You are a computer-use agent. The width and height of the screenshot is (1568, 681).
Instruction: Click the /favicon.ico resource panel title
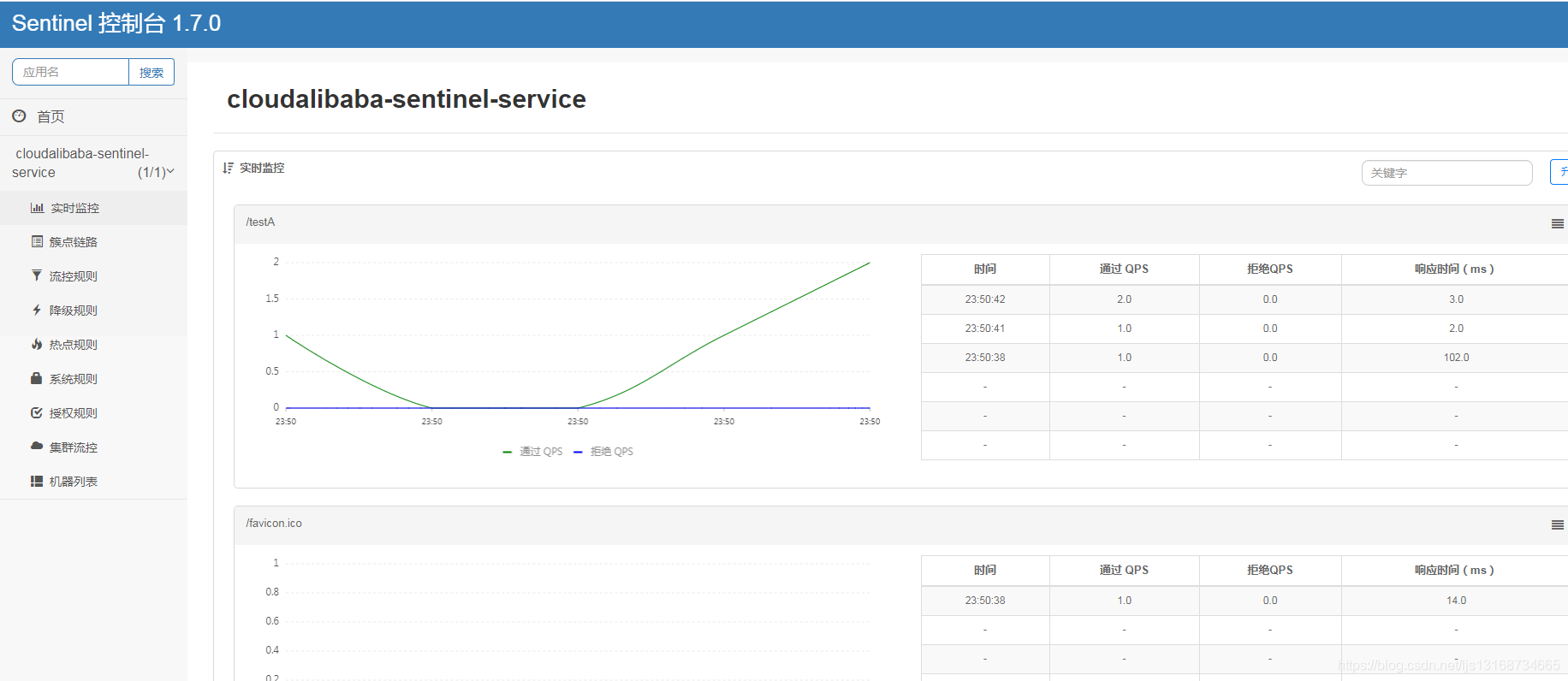[x=274, y=523]
